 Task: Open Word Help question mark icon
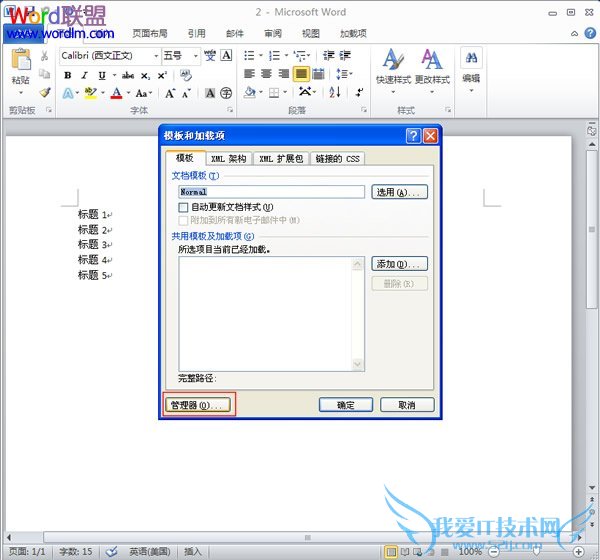pyautogui.click(x=590, y=33)
